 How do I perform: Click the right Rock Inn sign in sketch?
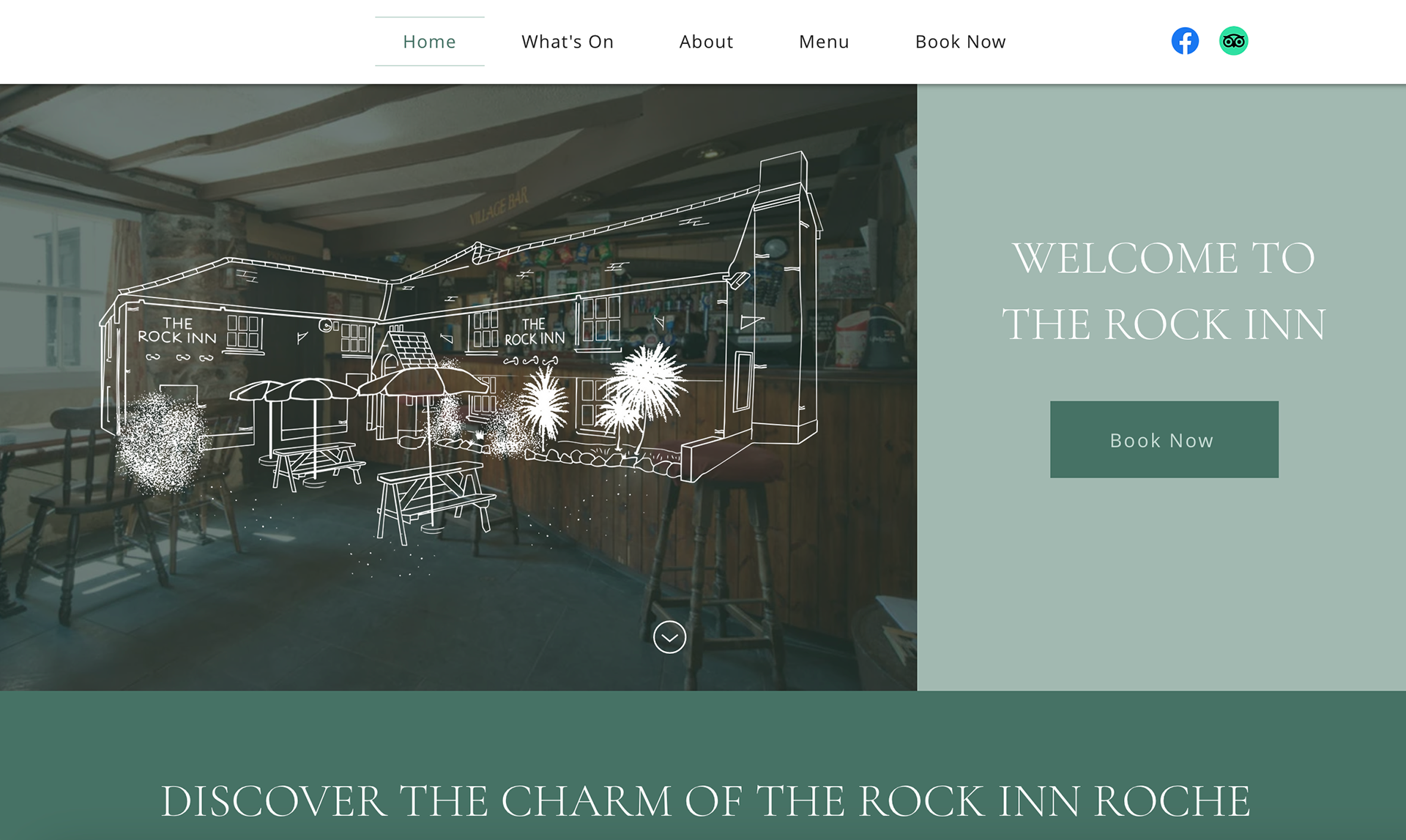coord(535,332)
